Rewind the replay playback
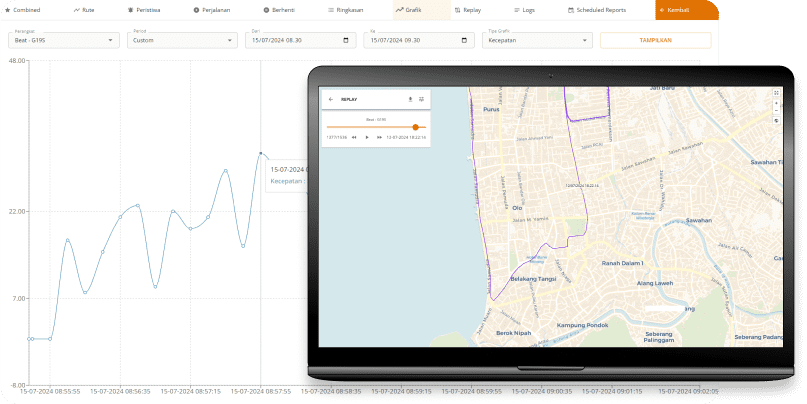The image size is (807, 404). 354,137
